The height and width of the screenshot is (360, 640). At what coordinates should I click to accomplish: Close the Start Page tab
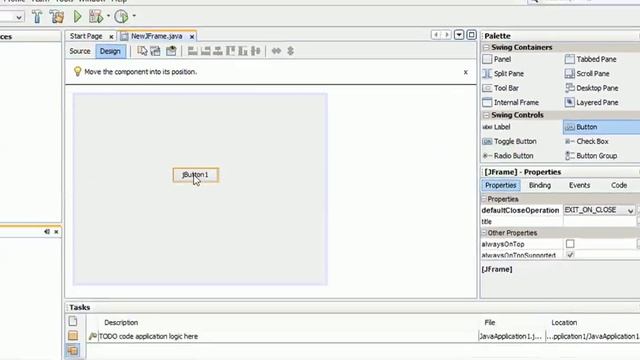[111, 37]
